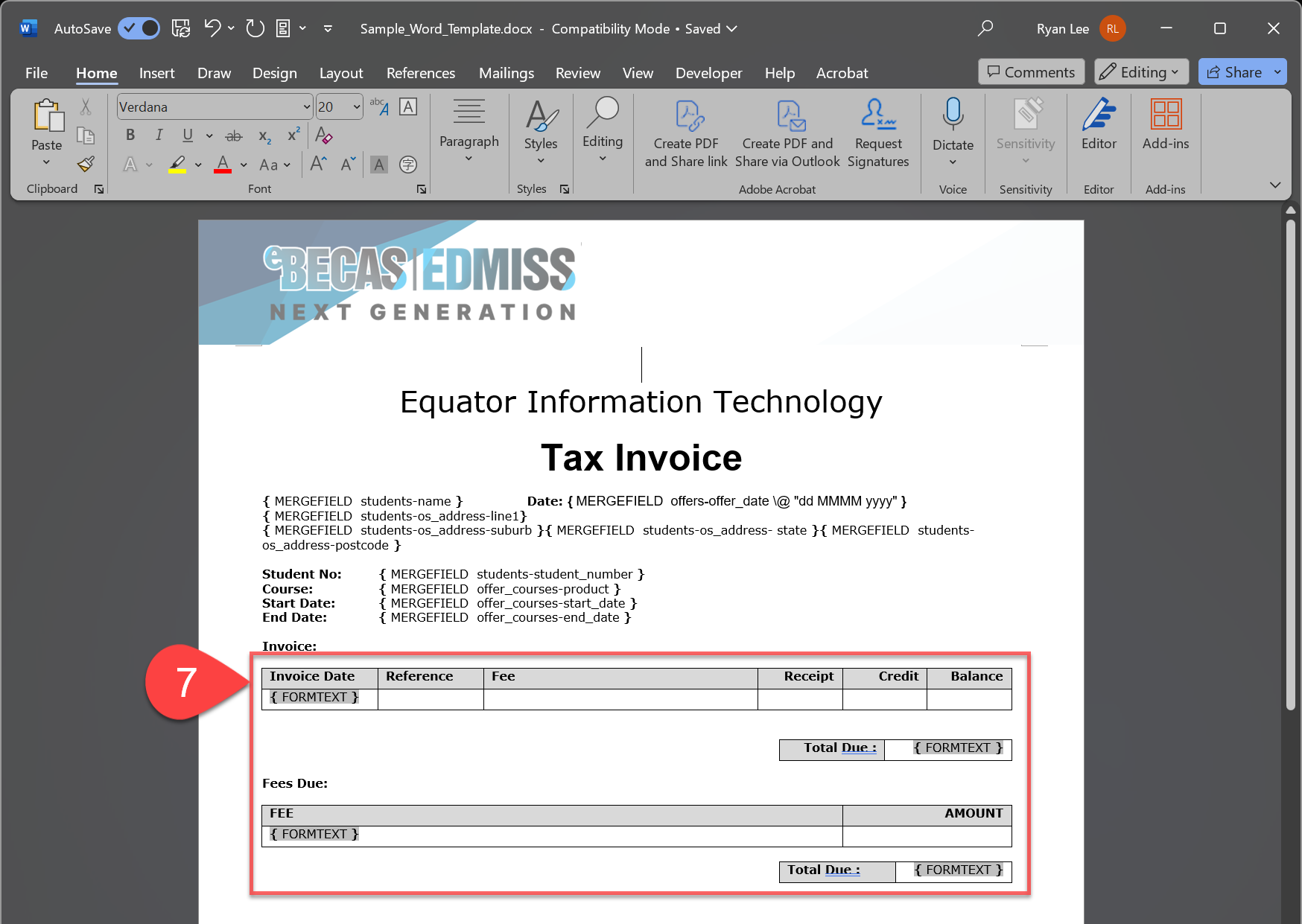
Task: Open the font name dropdown showing Verdana
Action: [x=306, y=107]
